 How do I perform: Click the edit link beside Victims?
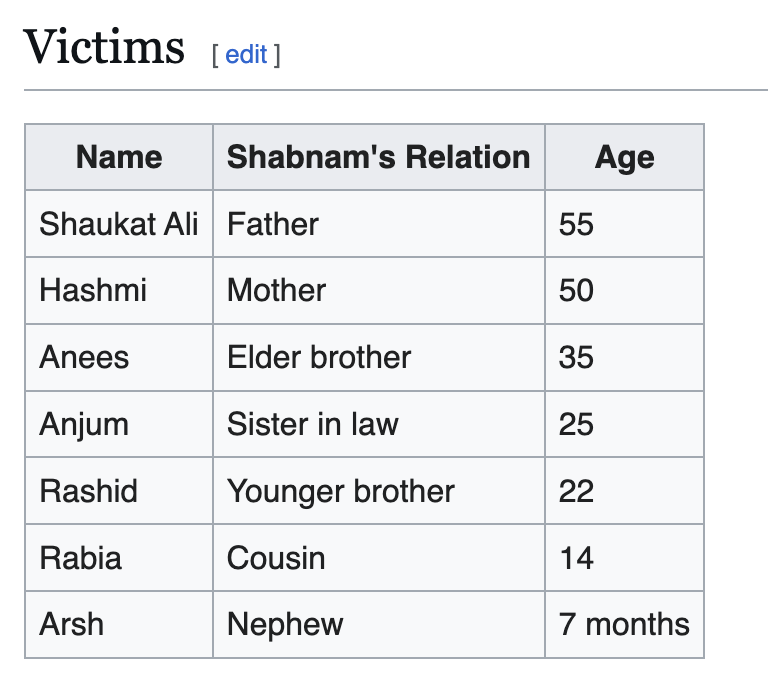(x=246, y=54)
